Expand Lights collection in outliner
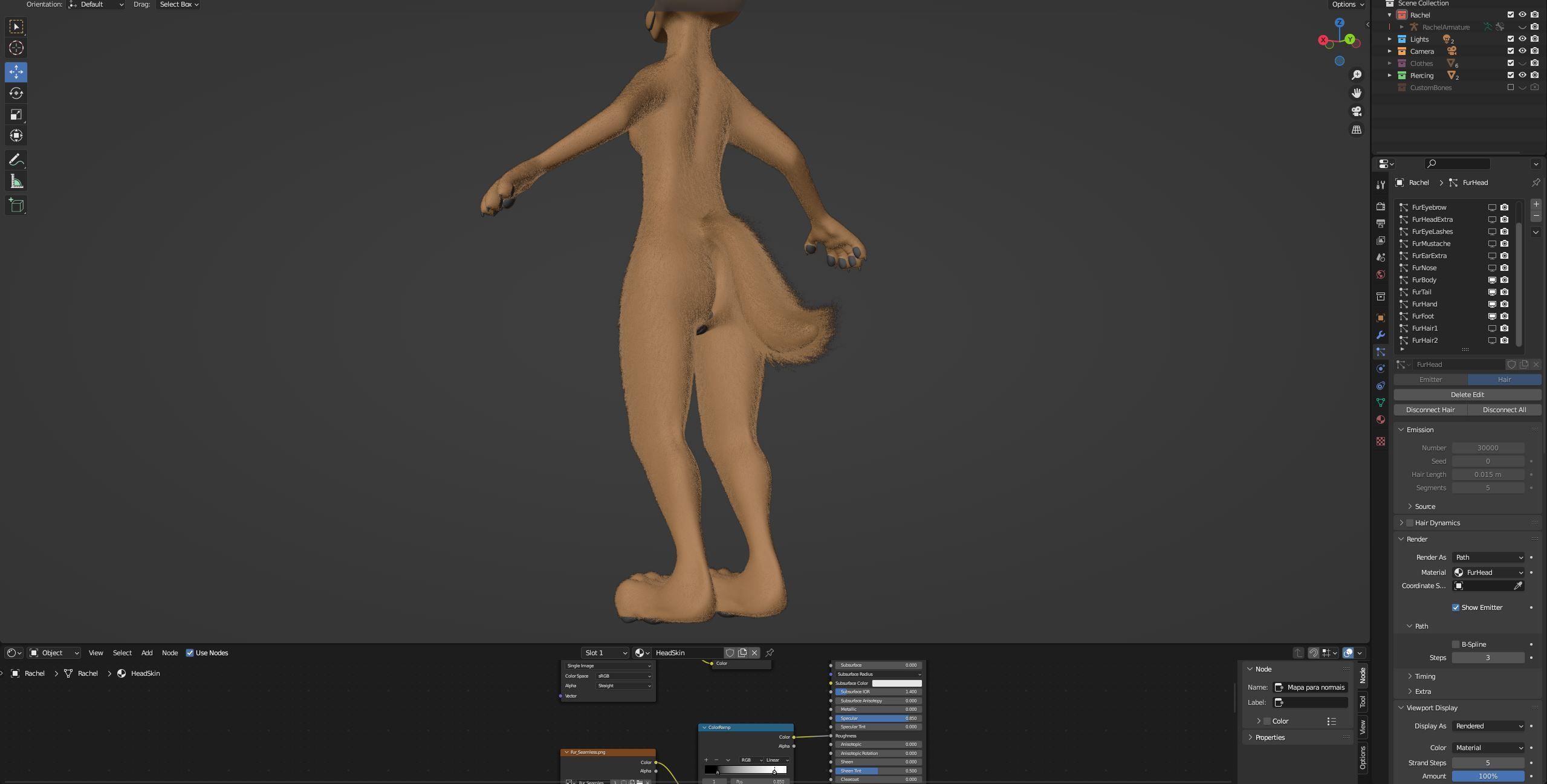Screen dimensions: 1547x784 click(x=1390, y=39)
